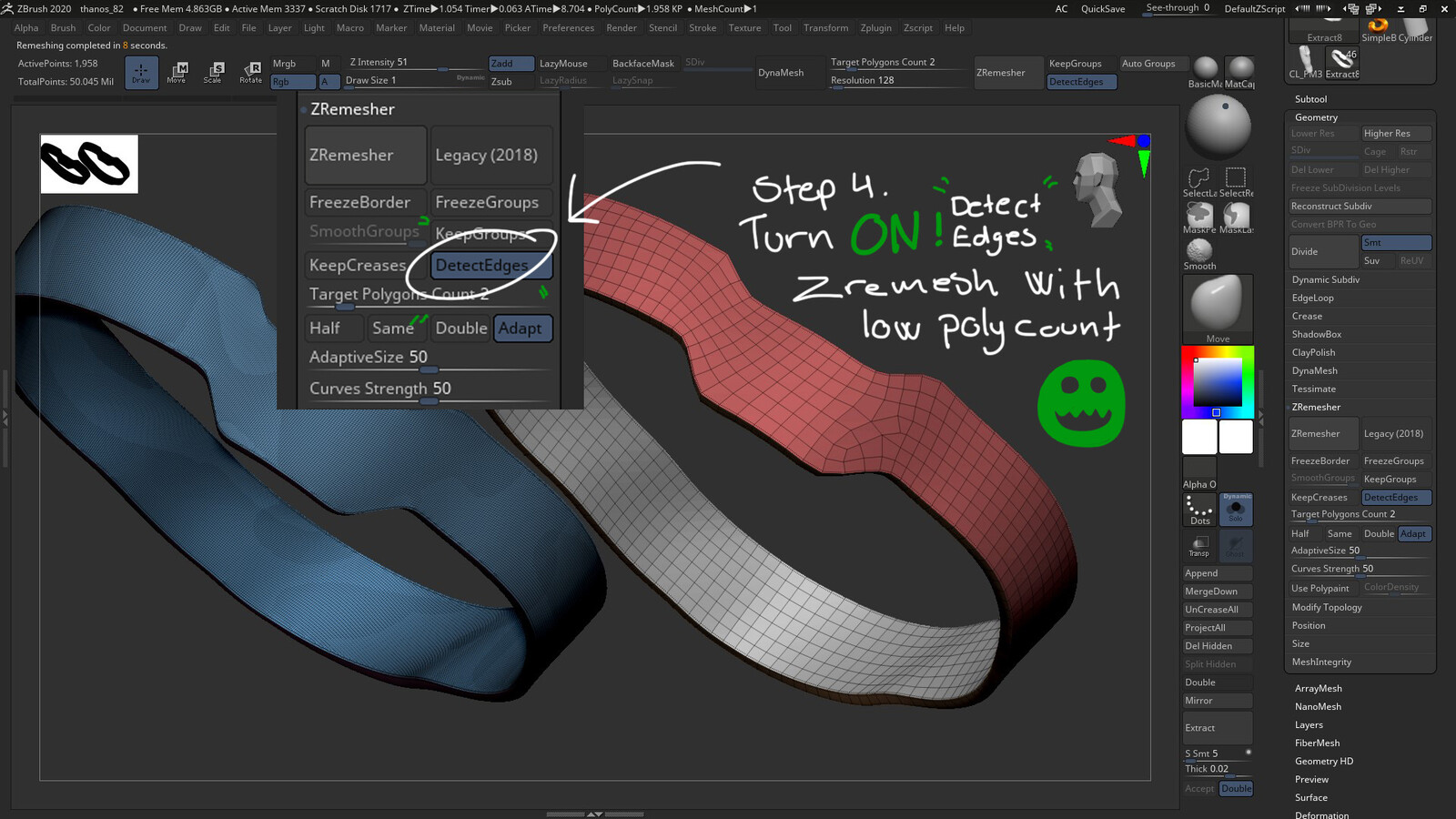
Task: Switch to Rotate transform mode icon
Action: tap(250, 73)
